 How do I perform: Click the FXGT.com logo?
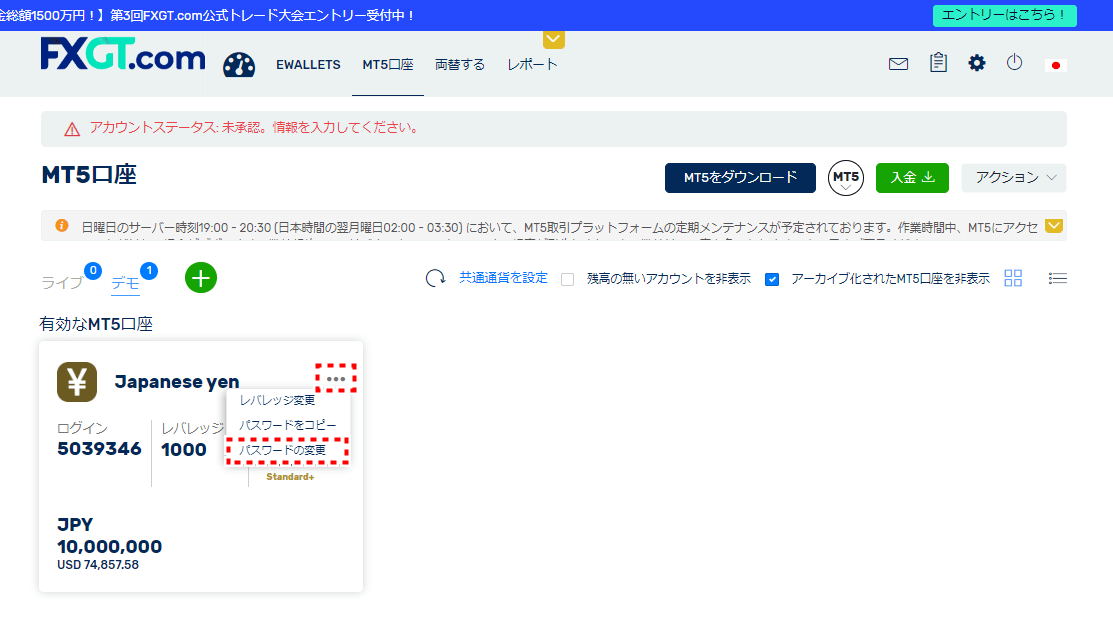[x=123, y=54]
